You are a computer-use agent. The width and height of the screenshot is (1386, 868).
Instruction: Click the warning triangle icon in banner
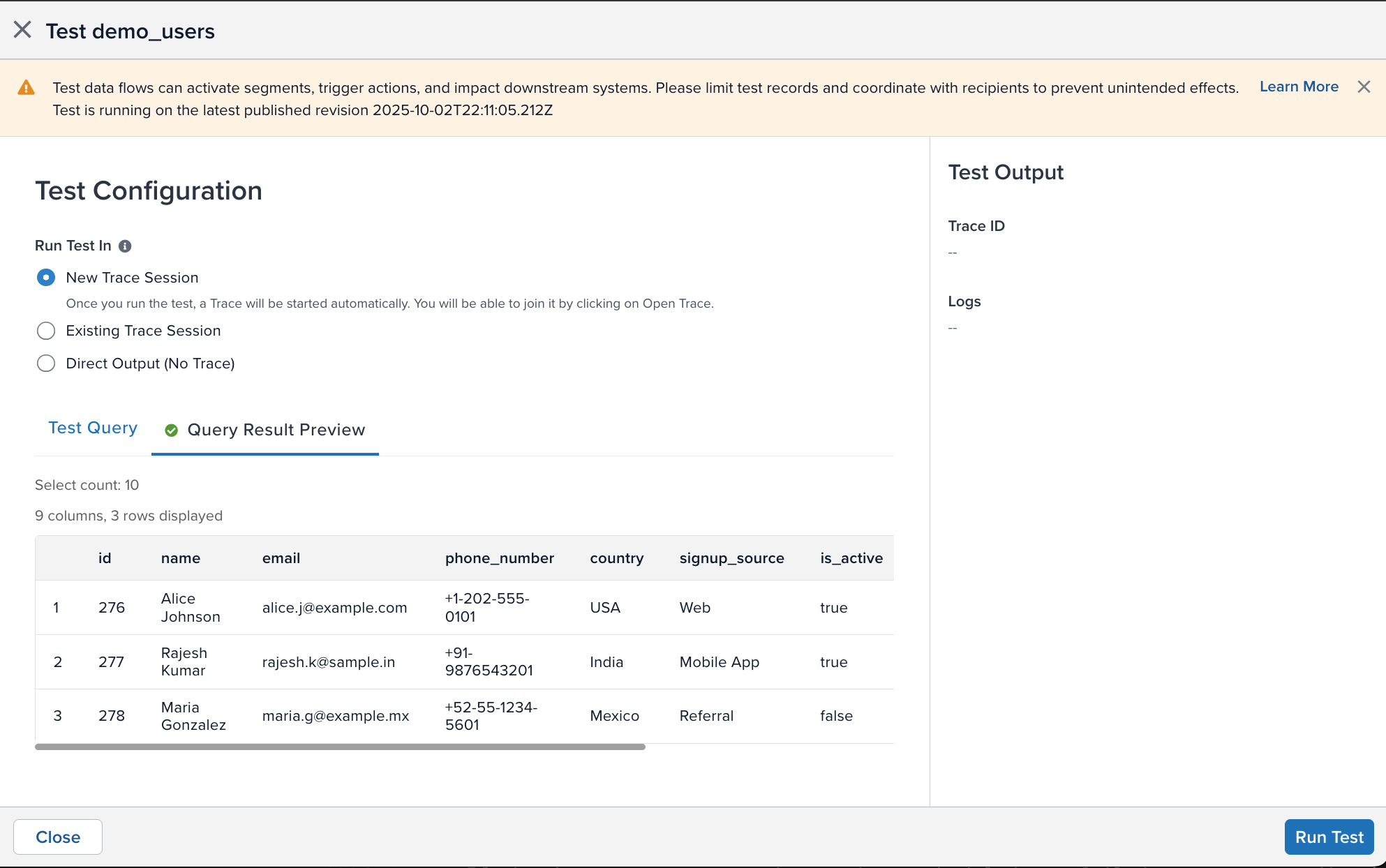pyautogui.click(x=27, y=88)
